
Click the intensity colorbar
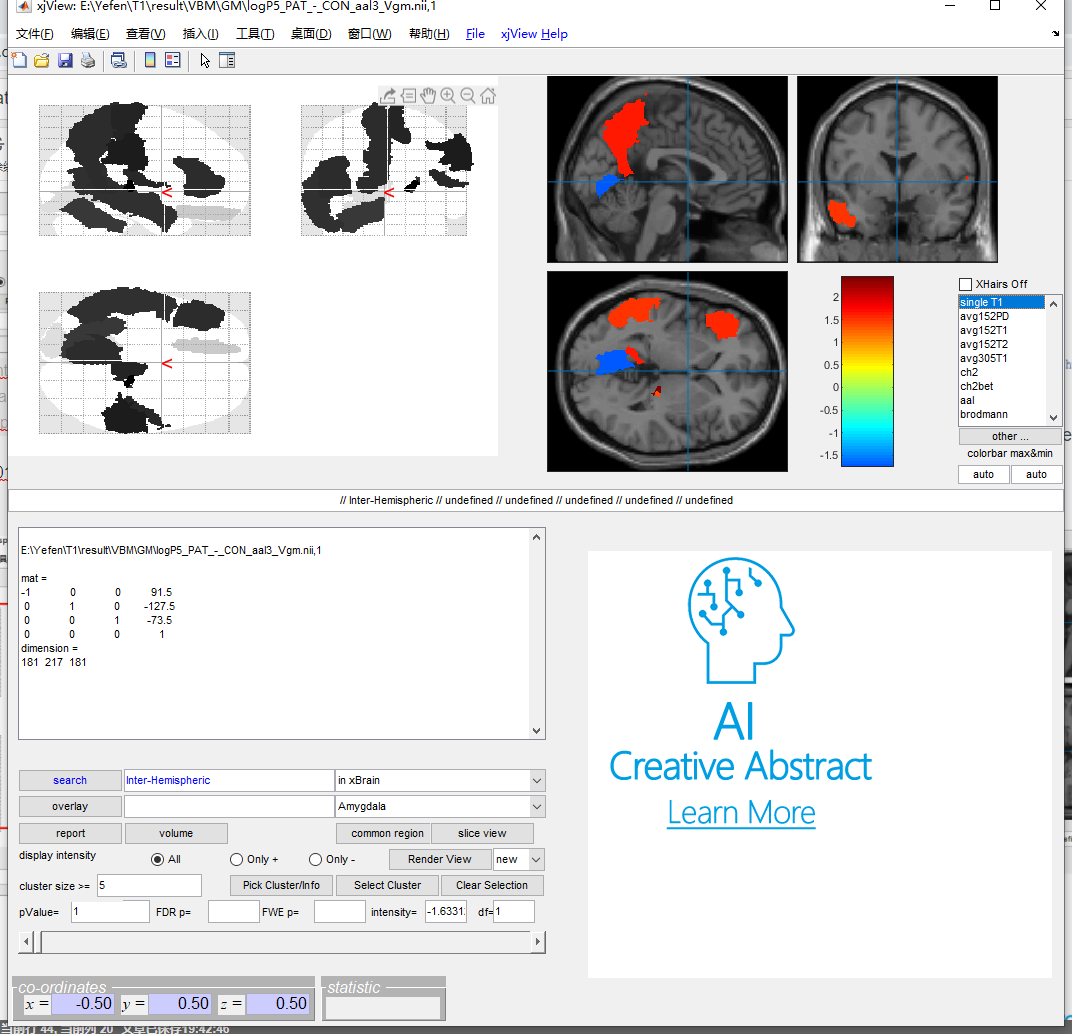pyautogui.click(x=867, y=371)
